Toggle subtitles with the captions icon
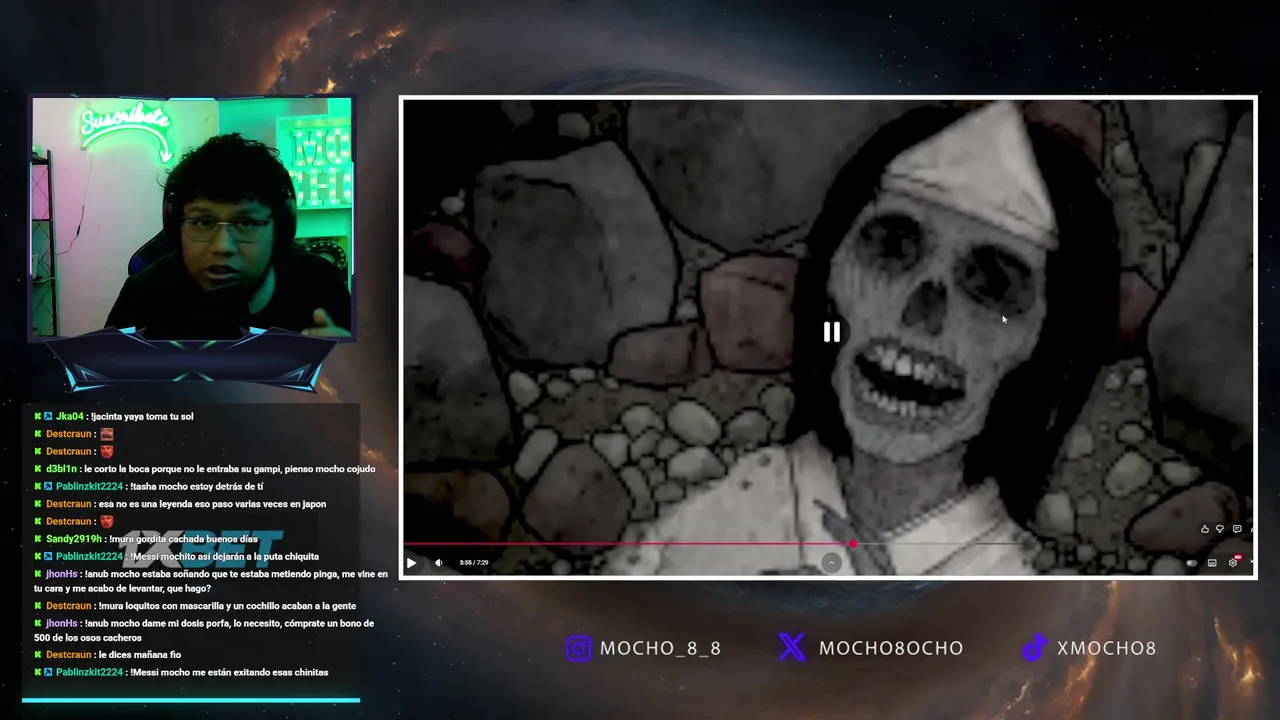This screenshot has width=1280, height=720. 1212,563
